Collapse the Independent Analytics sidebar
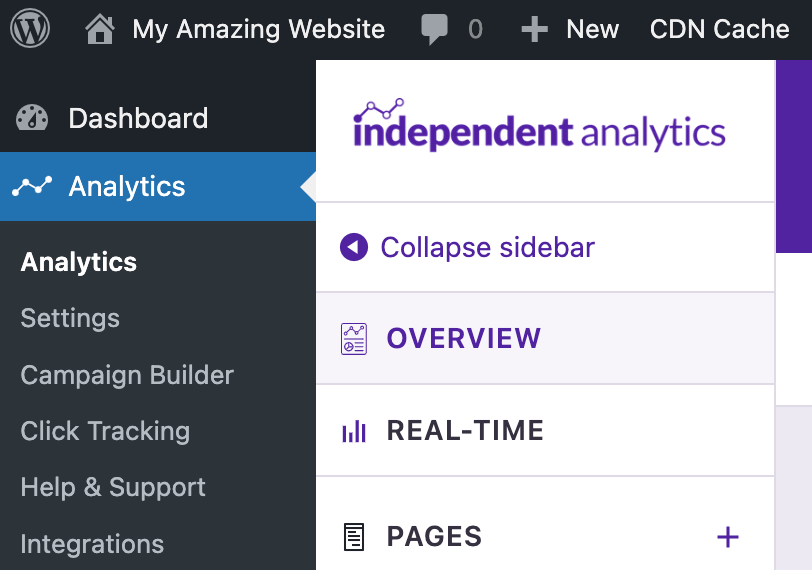Screen dimensions: 812x570 point(467,247)
